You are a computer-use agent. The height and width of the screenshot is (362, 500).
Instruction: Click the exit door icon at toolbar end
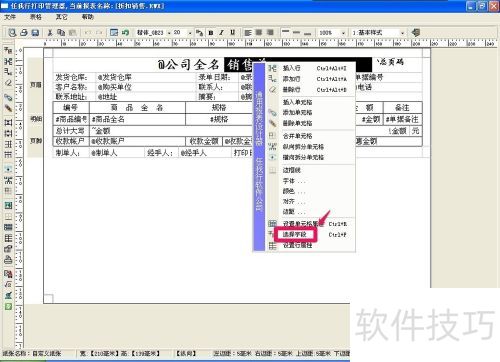click(x=415, y=32)
